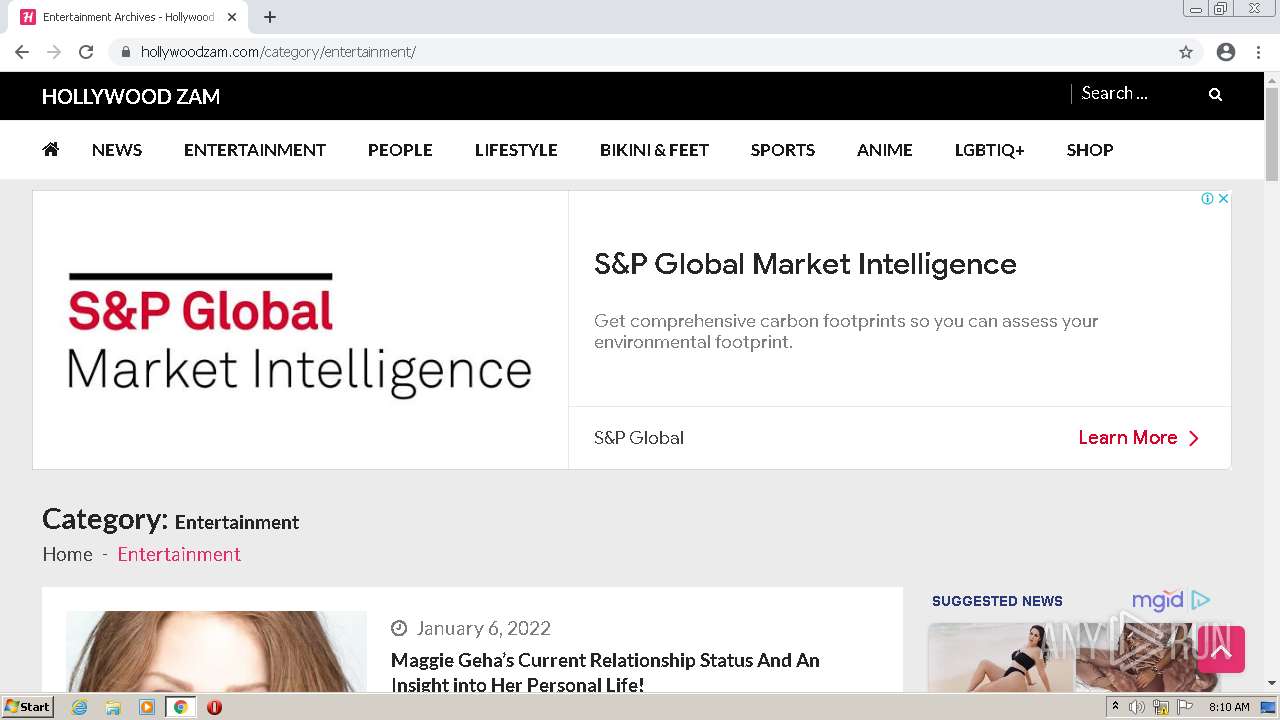Click the S&P Global Market Intelligence ad headline
The width and height of the screenshot is (1280, 720).
(x=805, y=264)
